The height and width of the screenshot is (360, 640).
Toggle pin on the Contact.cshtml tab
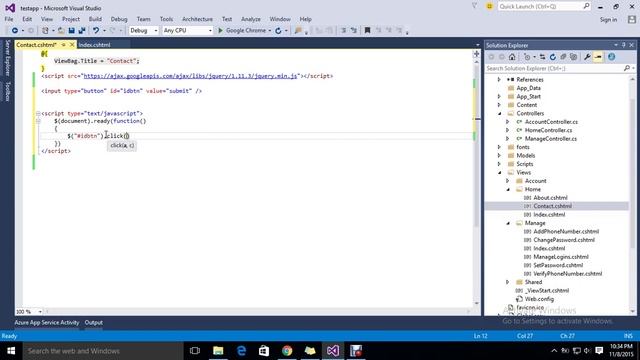point(63,45)
